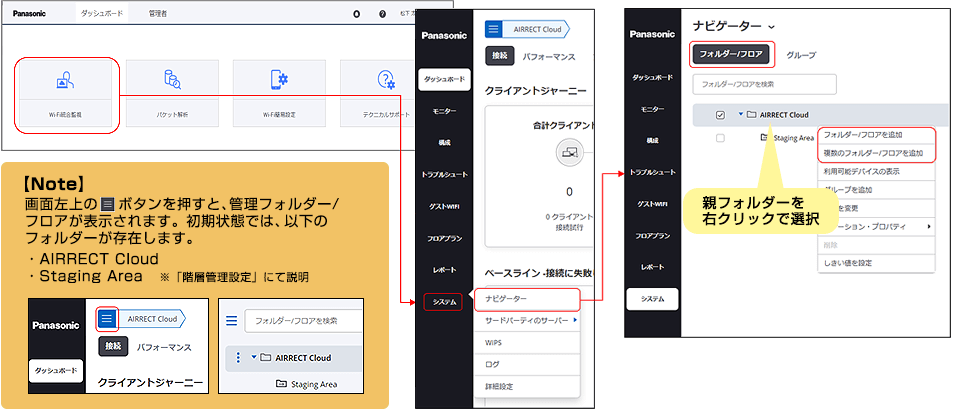Click レポート in the ナビゲーター panel sidebar
Viewport: 969px width, 409px height.
pos(653,267)
